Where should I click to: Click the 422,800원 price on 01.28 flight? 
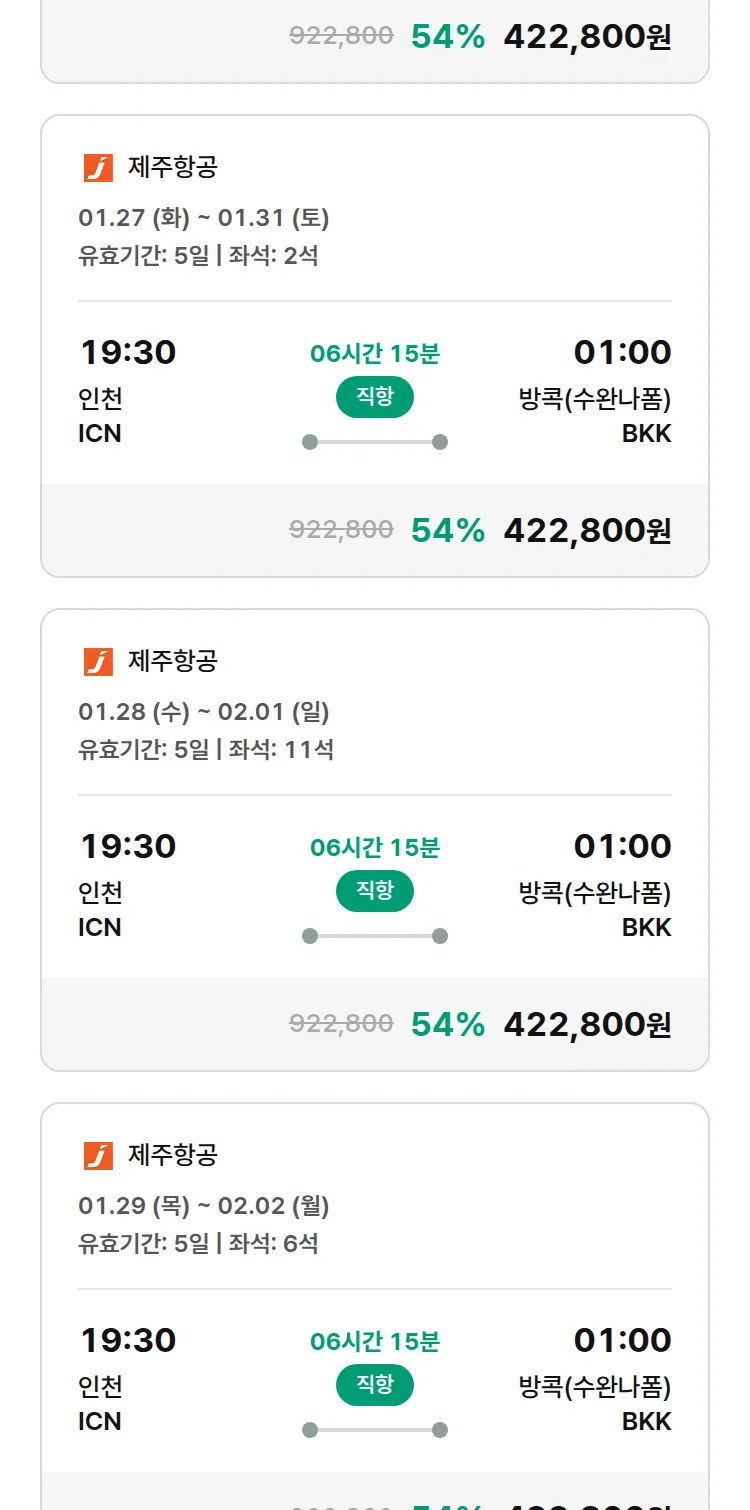click(x=587, y=1024)
